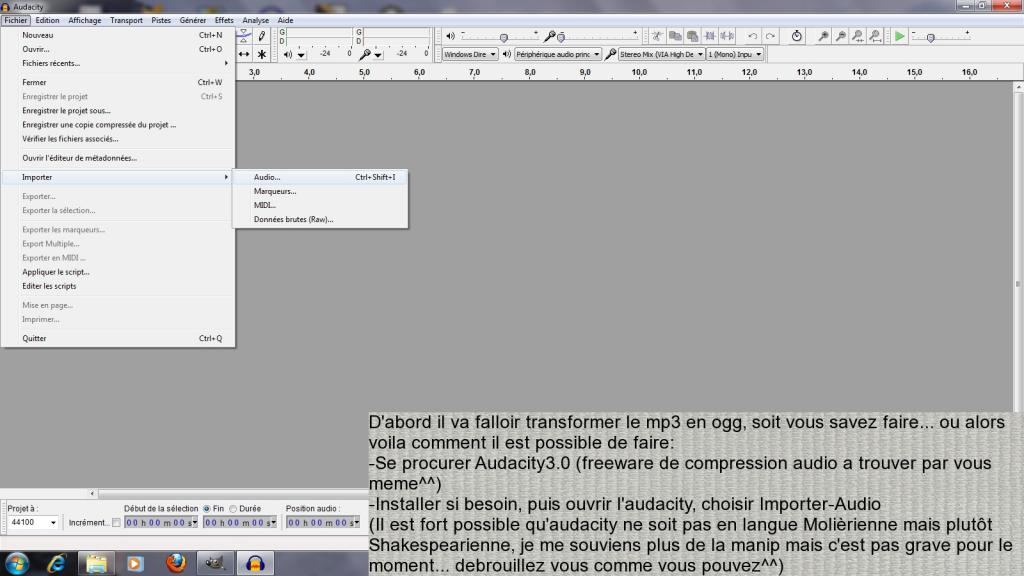Select the Multi-tool asterisk icon

[x=262, y=54]
